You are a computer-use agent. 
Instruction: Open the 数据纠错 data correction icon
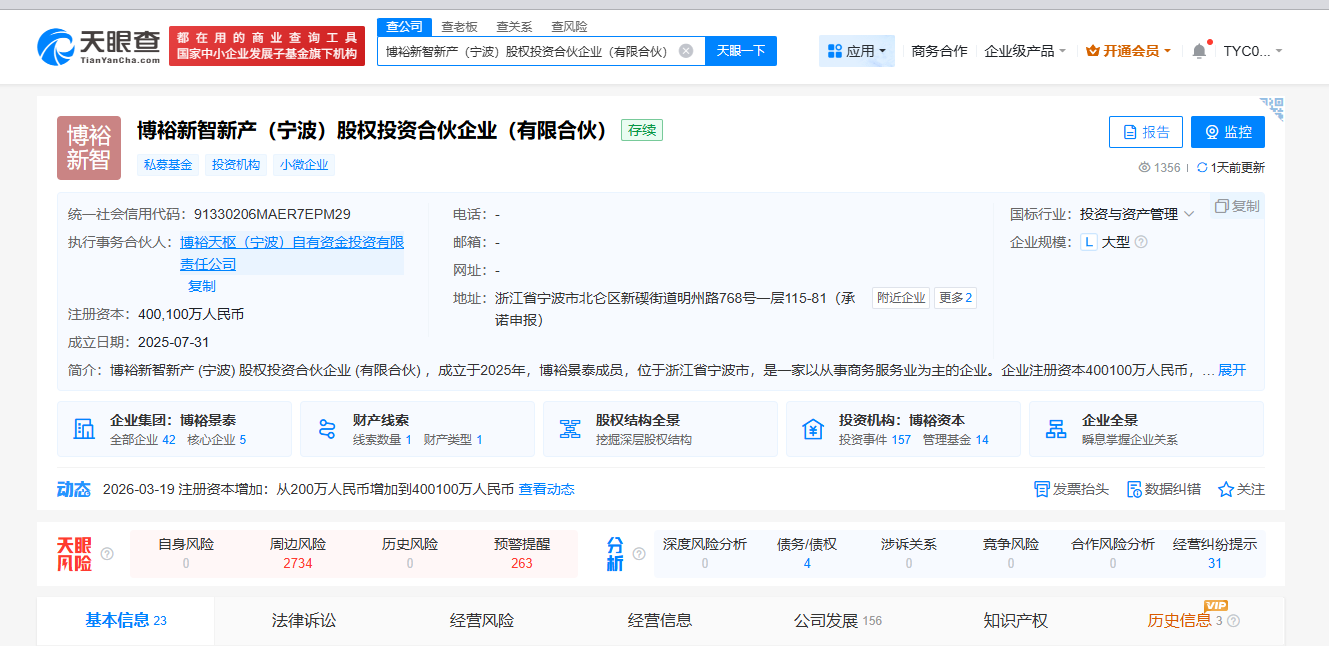click(x=1136, y=490)
